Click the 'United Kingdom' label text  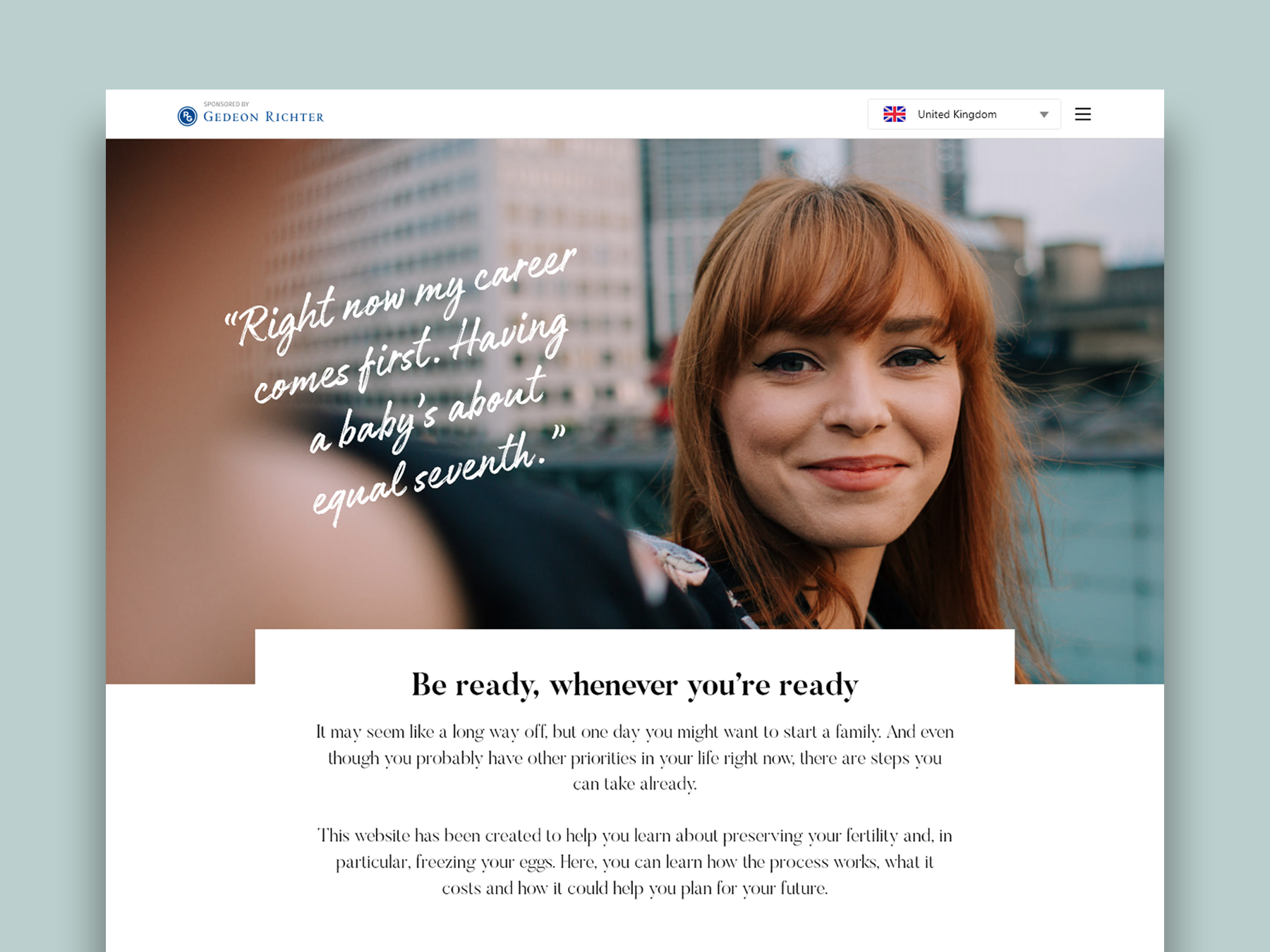click(x=957, y=114)
